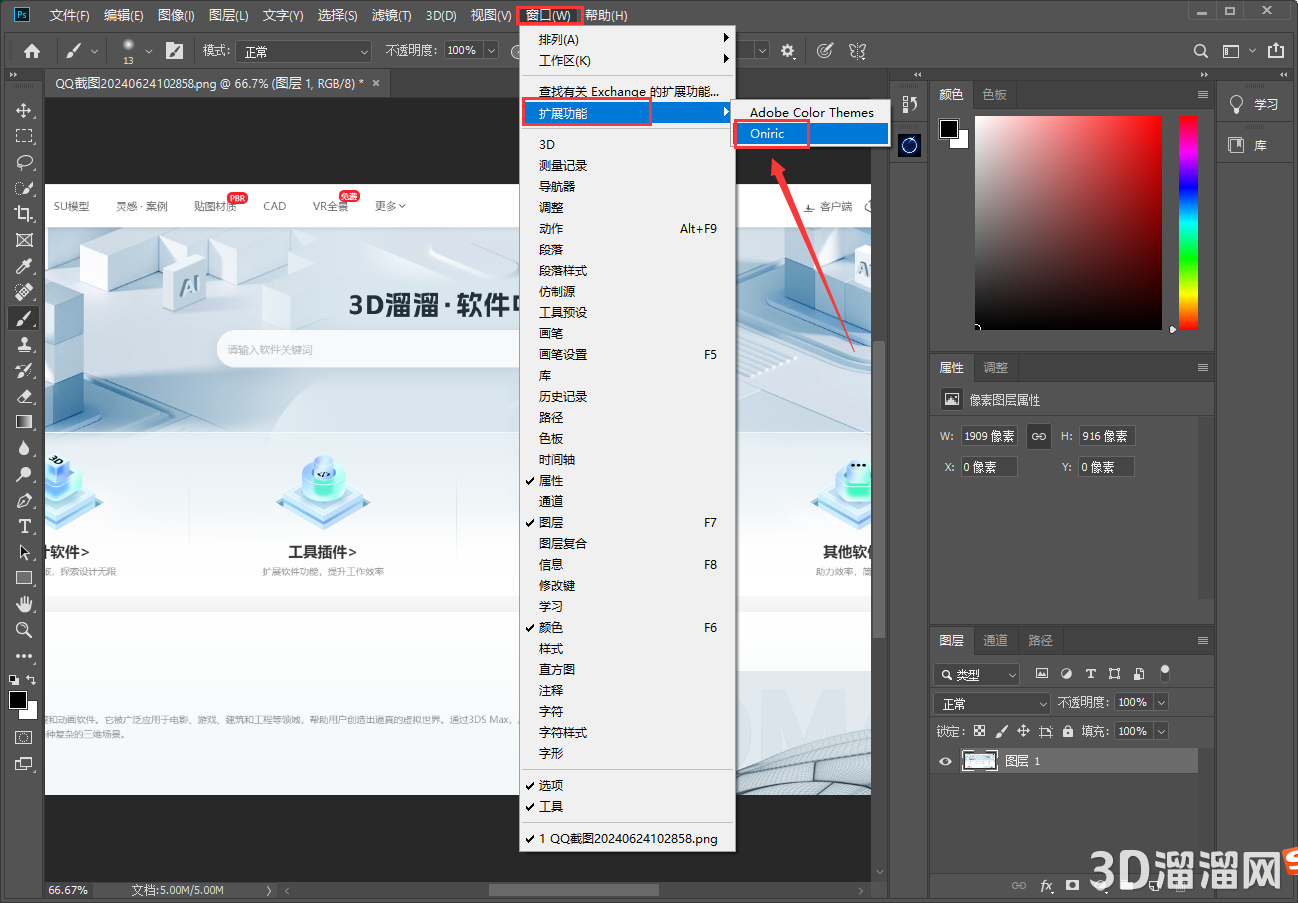Lock transparent pixels in the Layers panel
Viewport: 1298px width, 903px height.
979,731
